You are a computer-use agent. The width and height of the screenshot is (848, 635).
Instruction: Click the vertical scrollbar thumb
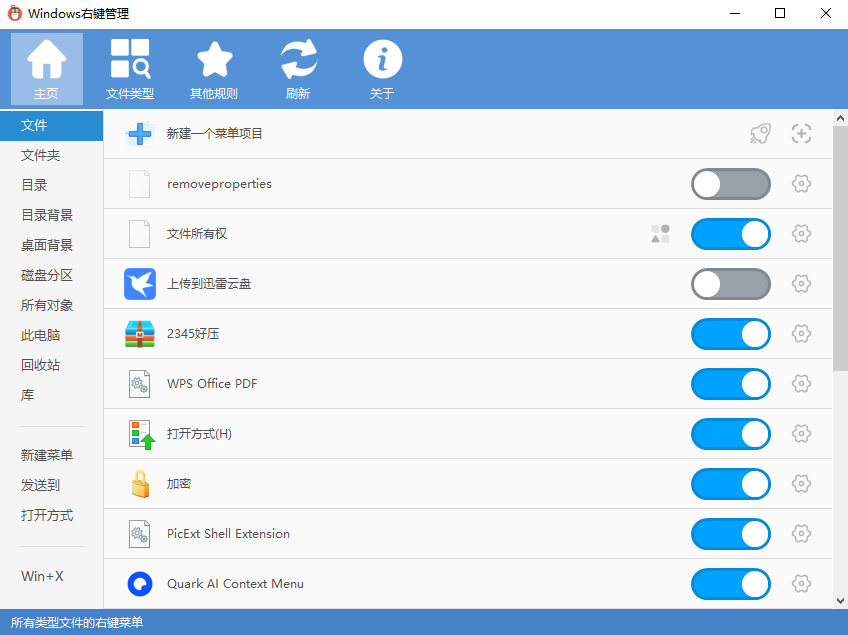(840, 248)
